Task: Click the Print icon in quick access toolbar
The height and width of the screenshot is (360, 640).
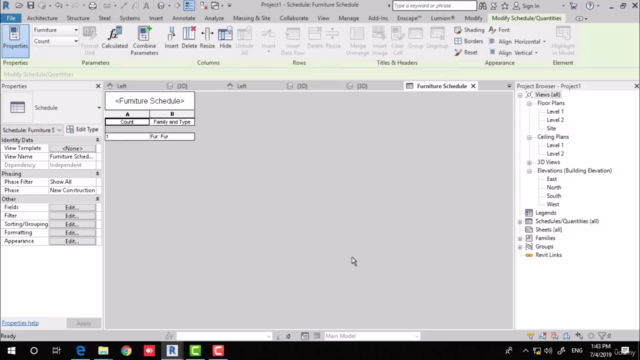Action: (x=93, y=5)
